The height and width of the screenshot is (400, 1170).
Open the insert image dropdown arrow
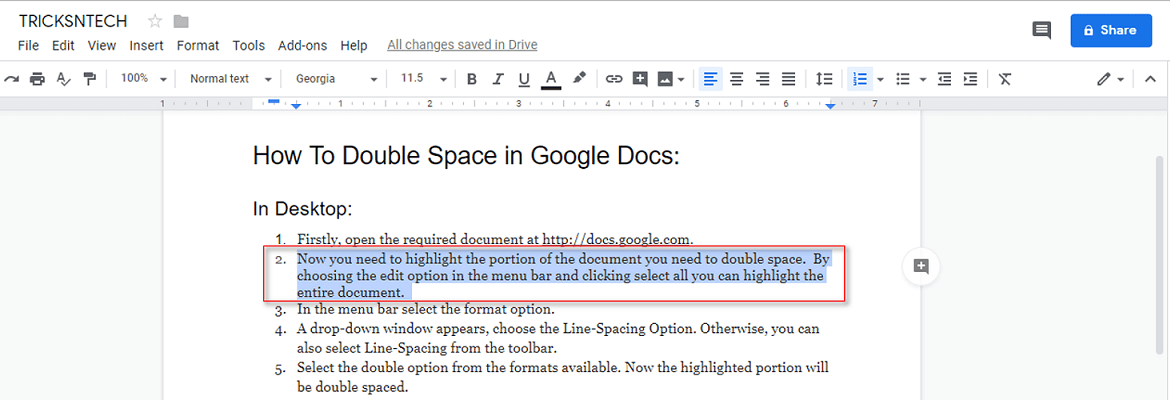tap(681, 79)
